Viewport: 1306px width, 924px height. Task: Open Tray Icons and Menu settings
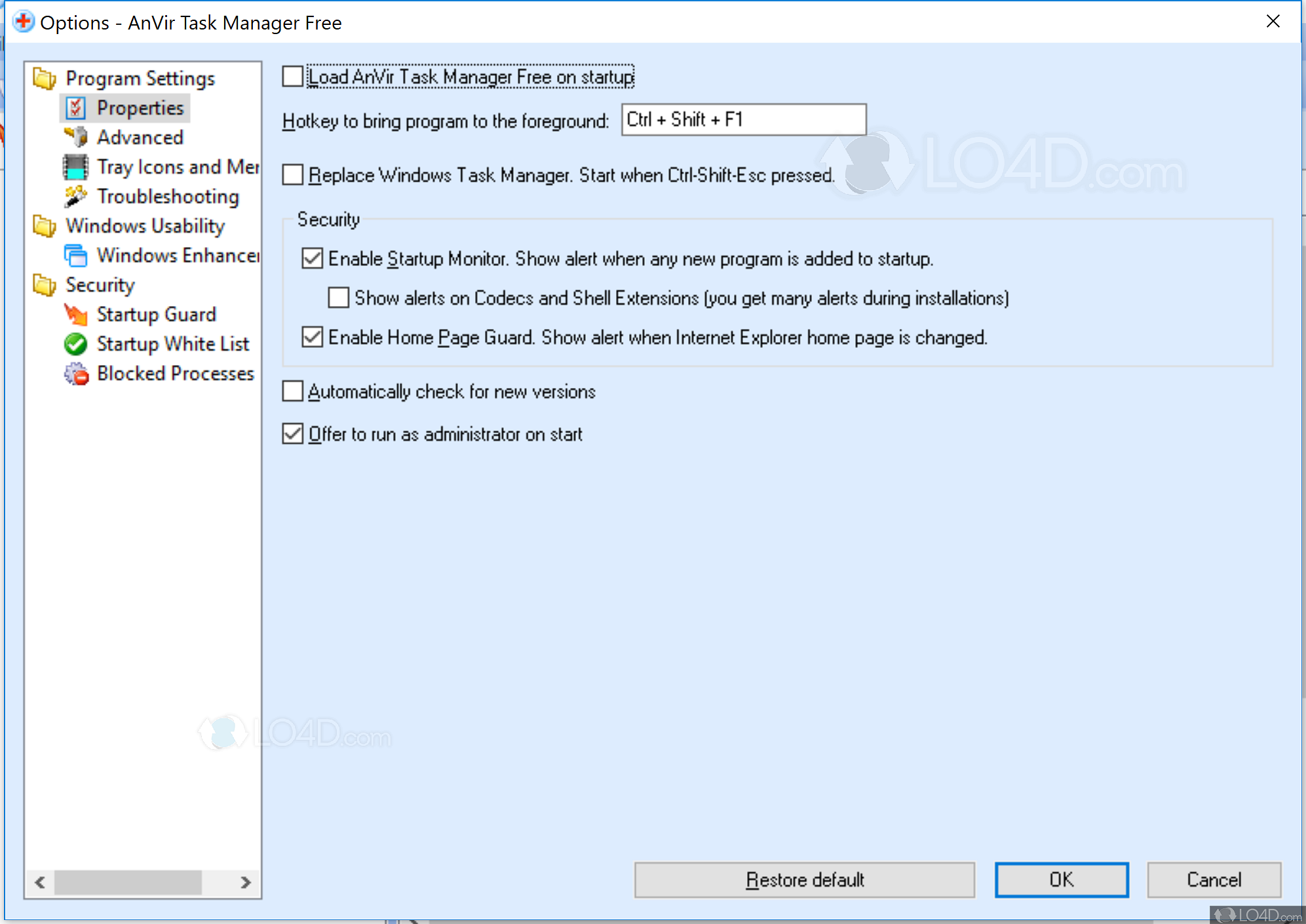pos(178,167)
